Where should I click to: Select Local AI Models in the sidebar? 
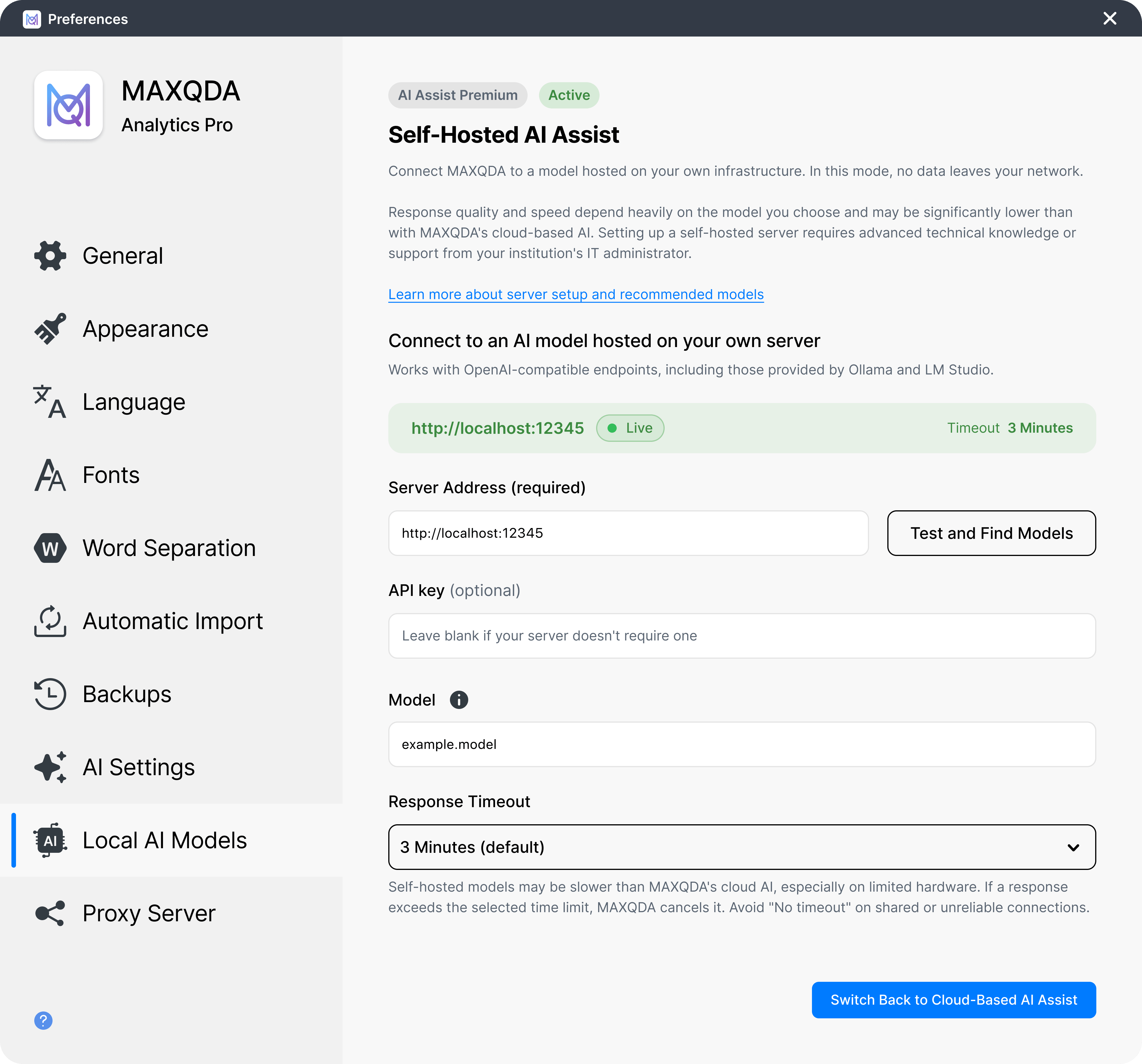[x=171, y=840]
